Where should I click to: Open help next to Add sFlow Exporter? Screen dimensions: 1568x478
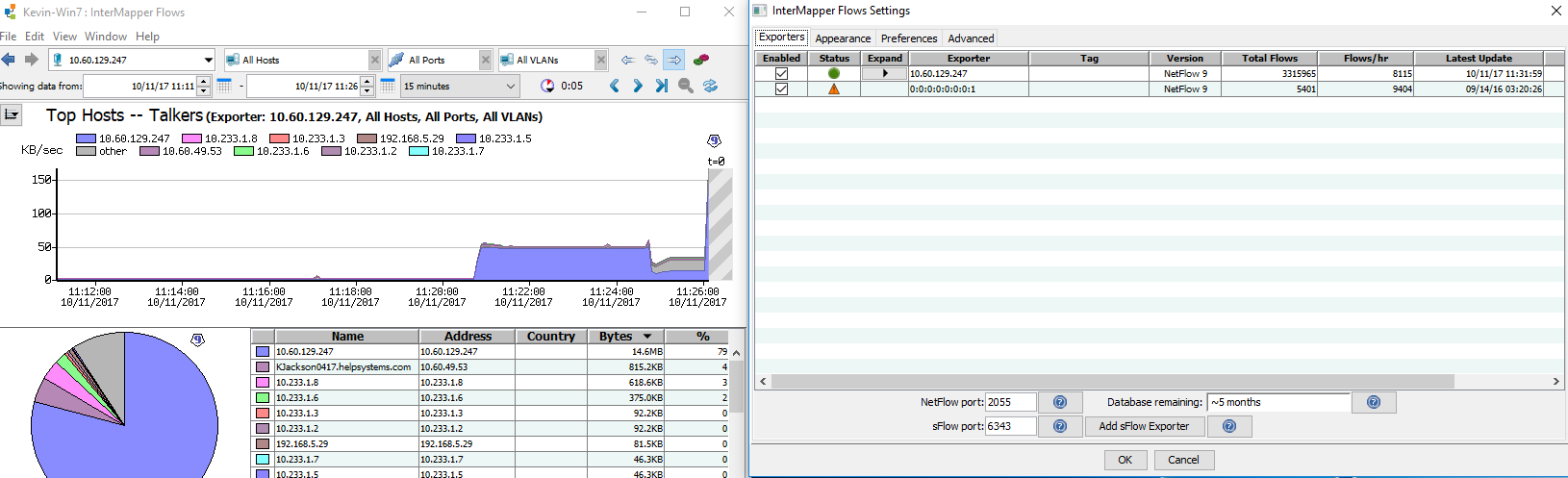(x=1229, y=426)
